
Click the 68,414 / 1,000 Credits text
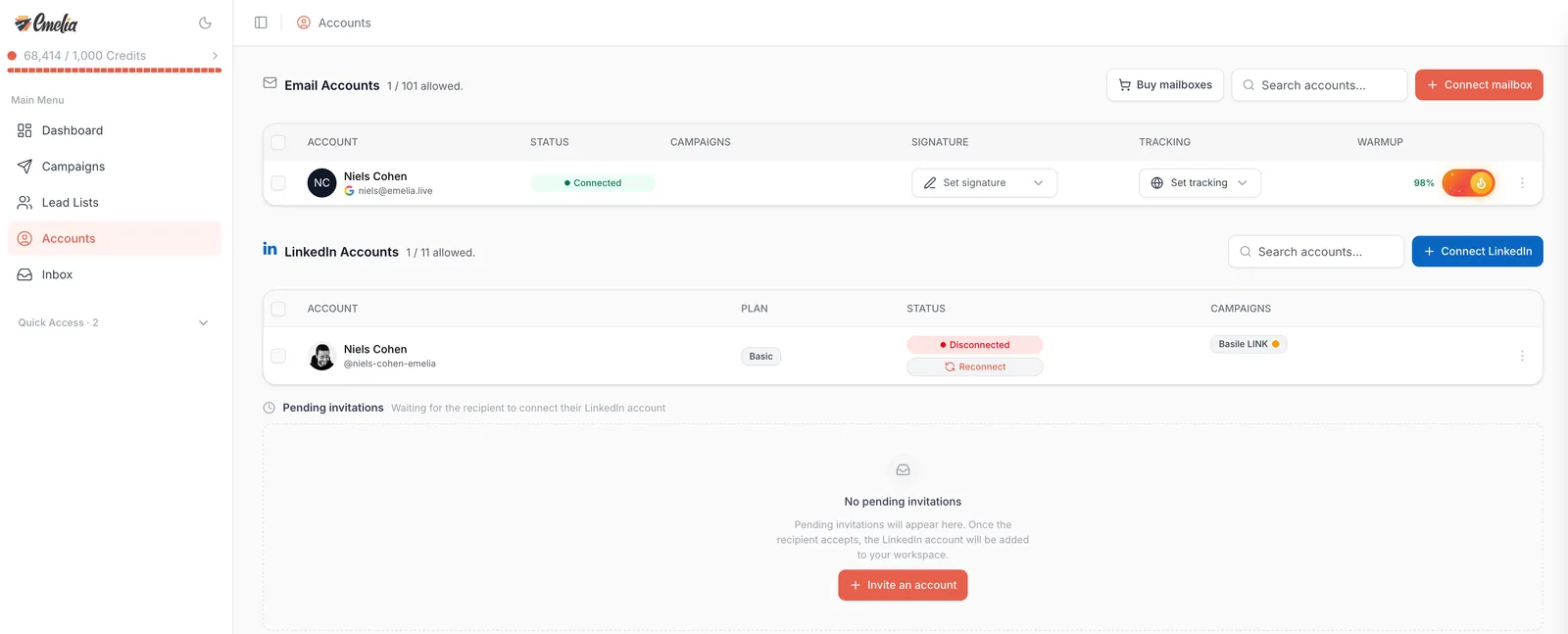85,56
